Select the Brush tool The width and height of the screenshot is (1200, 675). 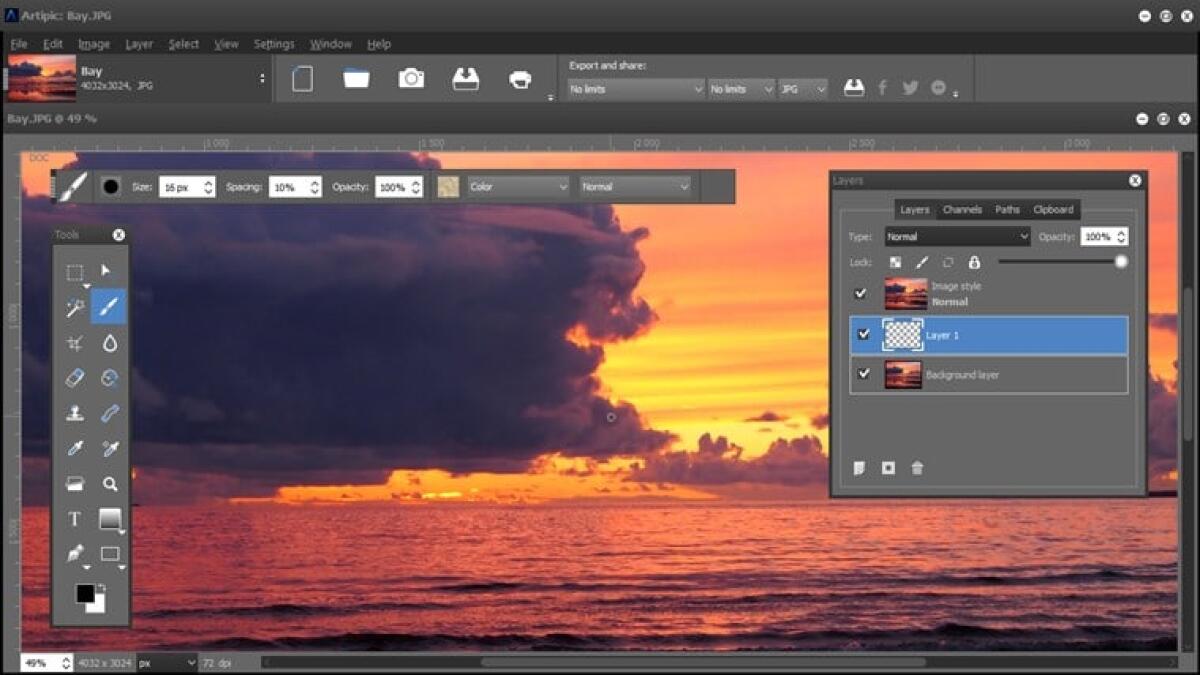[x=110, y=305]
